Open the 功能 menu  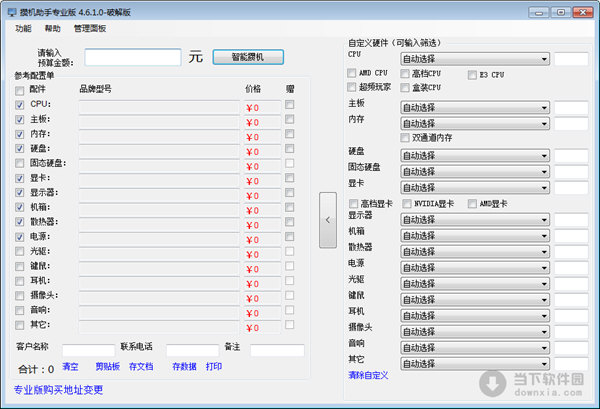click(x=23, y=28)
